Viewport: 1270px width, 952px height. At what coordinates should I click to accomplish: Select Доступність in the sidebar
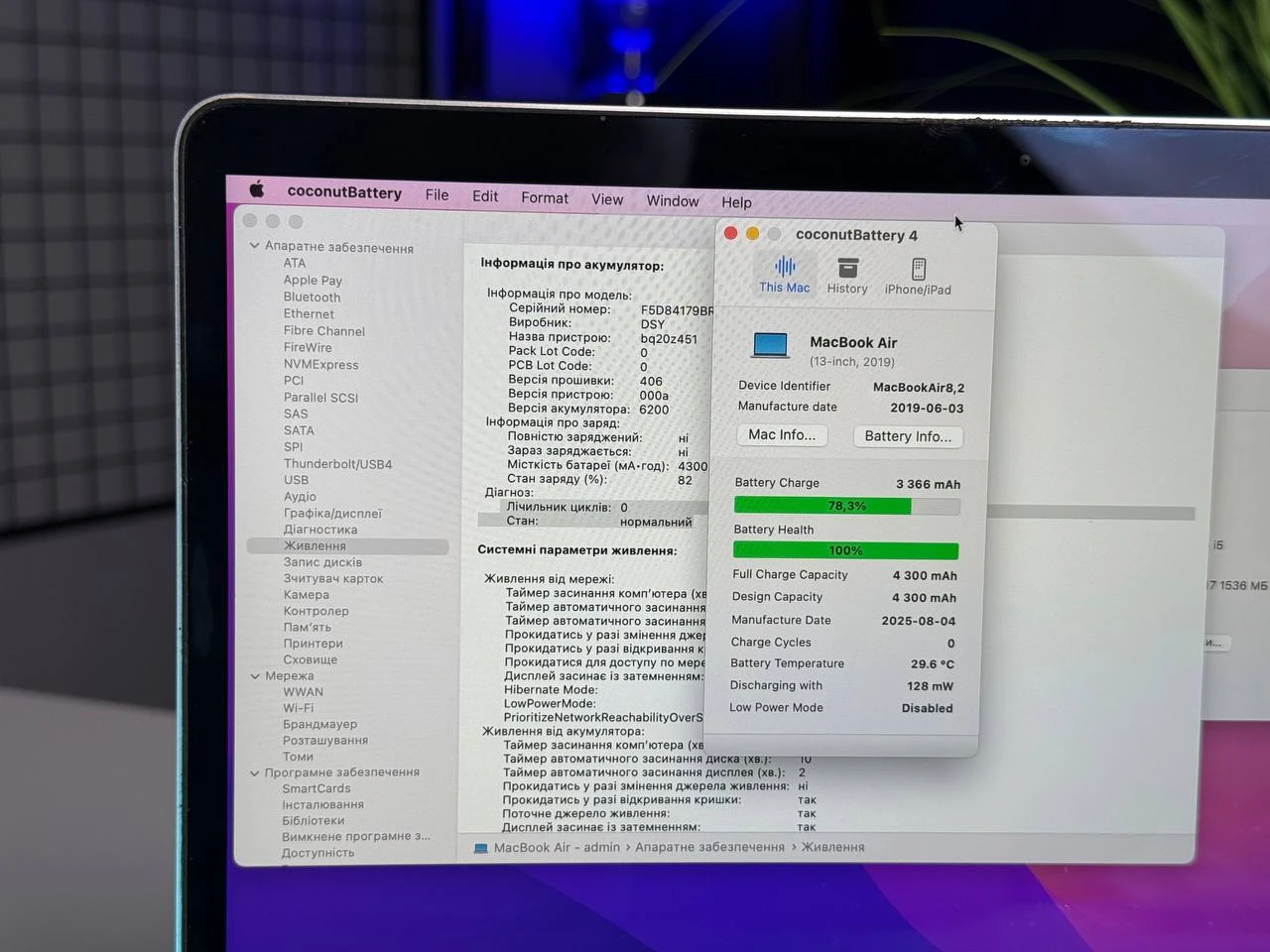pyautogui.click(x=317, y=853)
